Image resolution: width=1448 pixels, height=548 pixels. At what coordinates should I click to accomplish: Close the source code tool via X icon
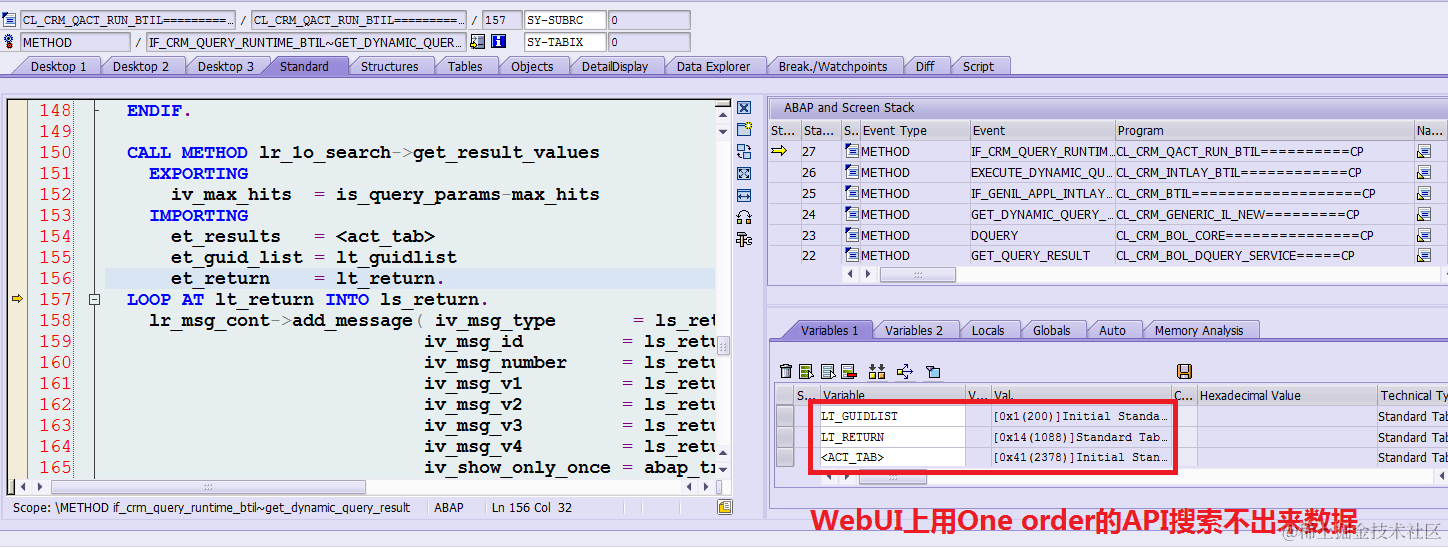pyautogui.click(x=743, y=108)
